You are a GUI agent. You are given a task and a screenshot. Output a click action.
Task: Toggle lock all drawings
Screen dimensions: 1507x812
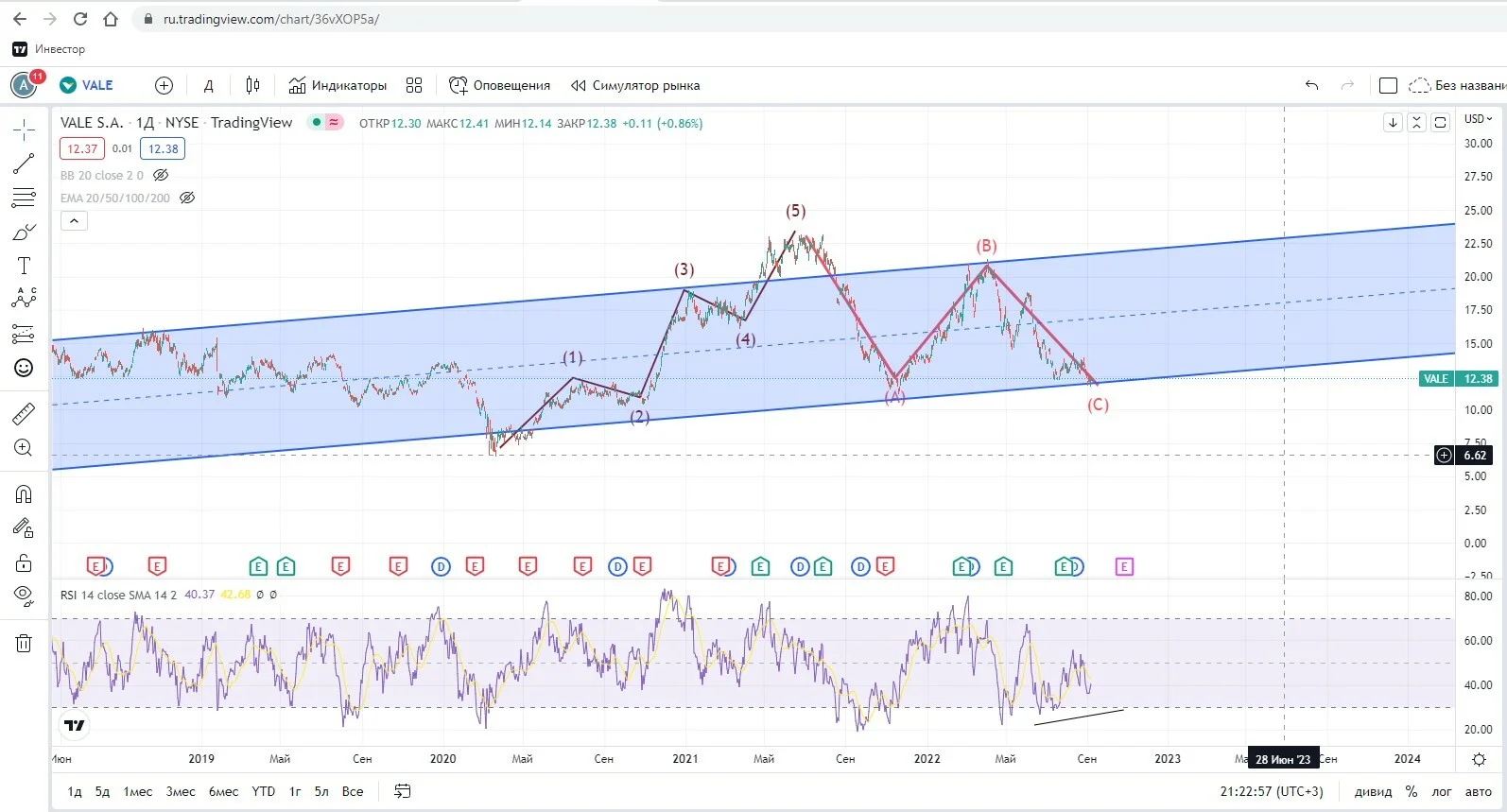coord(24,563)
